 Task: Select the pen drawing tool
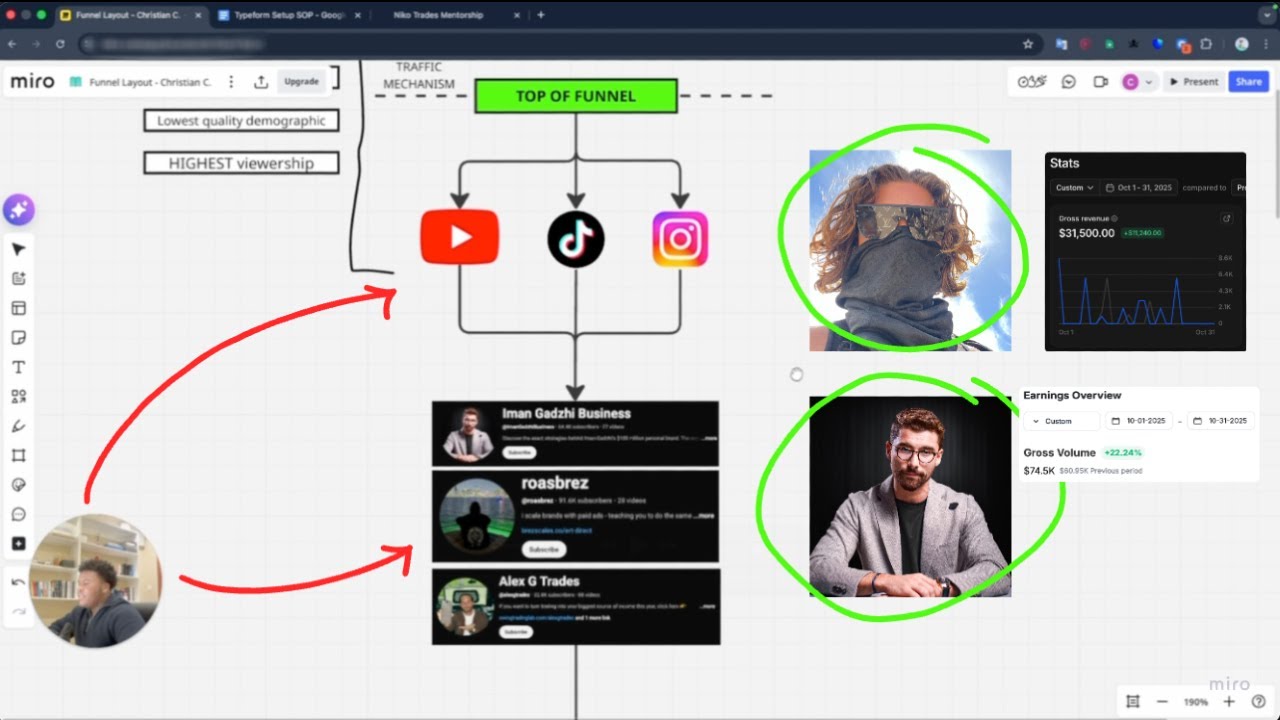click(x=19, y=426)
